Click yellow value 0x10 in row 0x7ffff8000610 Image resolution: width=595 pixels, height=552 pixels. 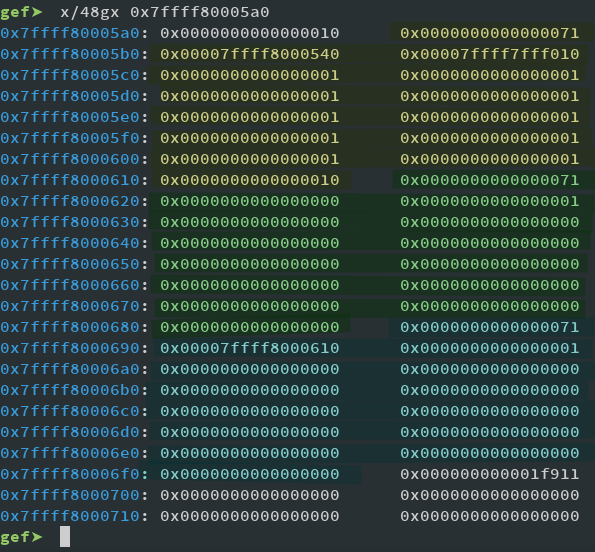pos(250,180)
